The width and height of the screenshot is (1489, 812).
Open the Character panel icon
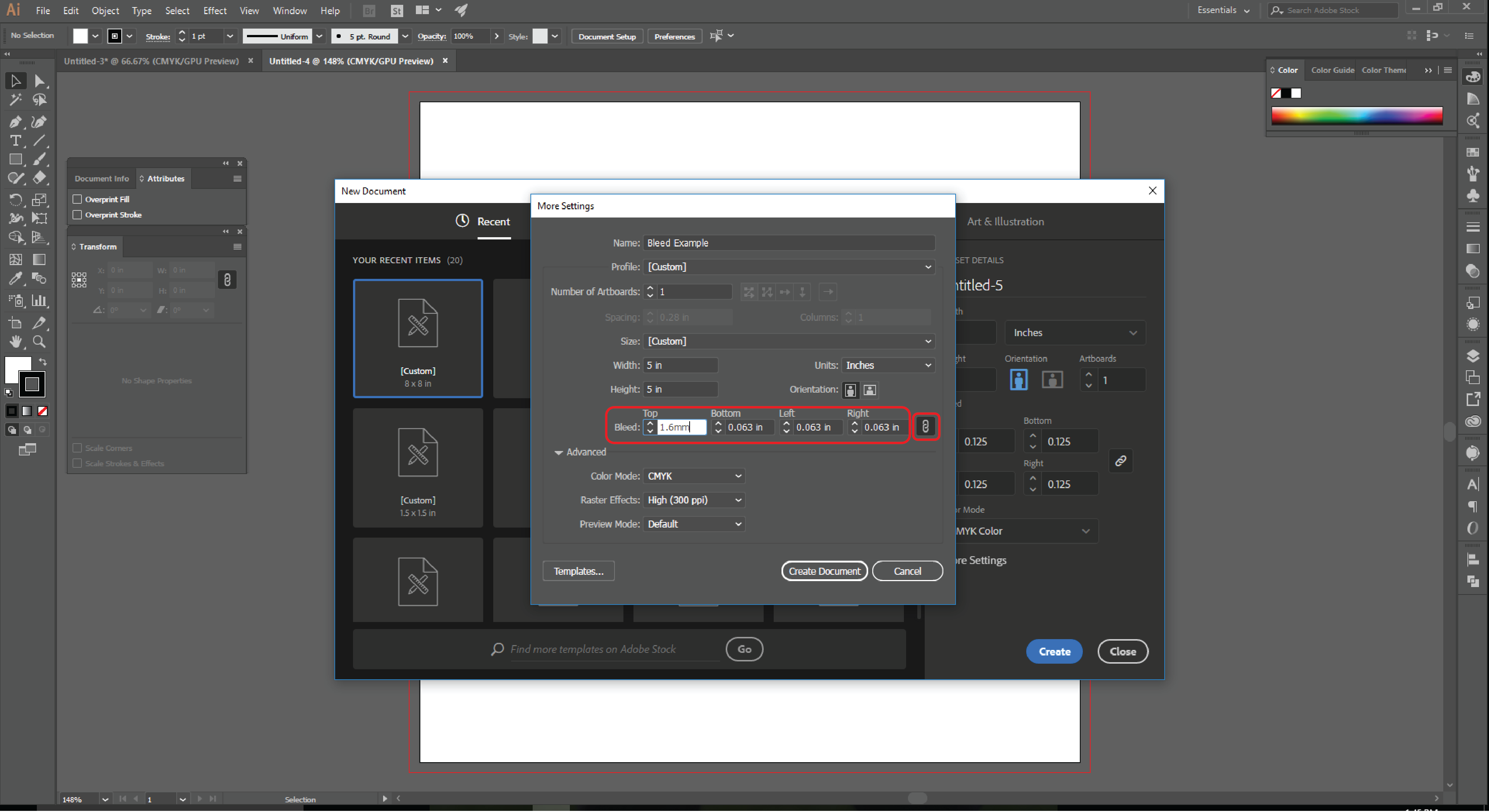[x=1473, y=484]
